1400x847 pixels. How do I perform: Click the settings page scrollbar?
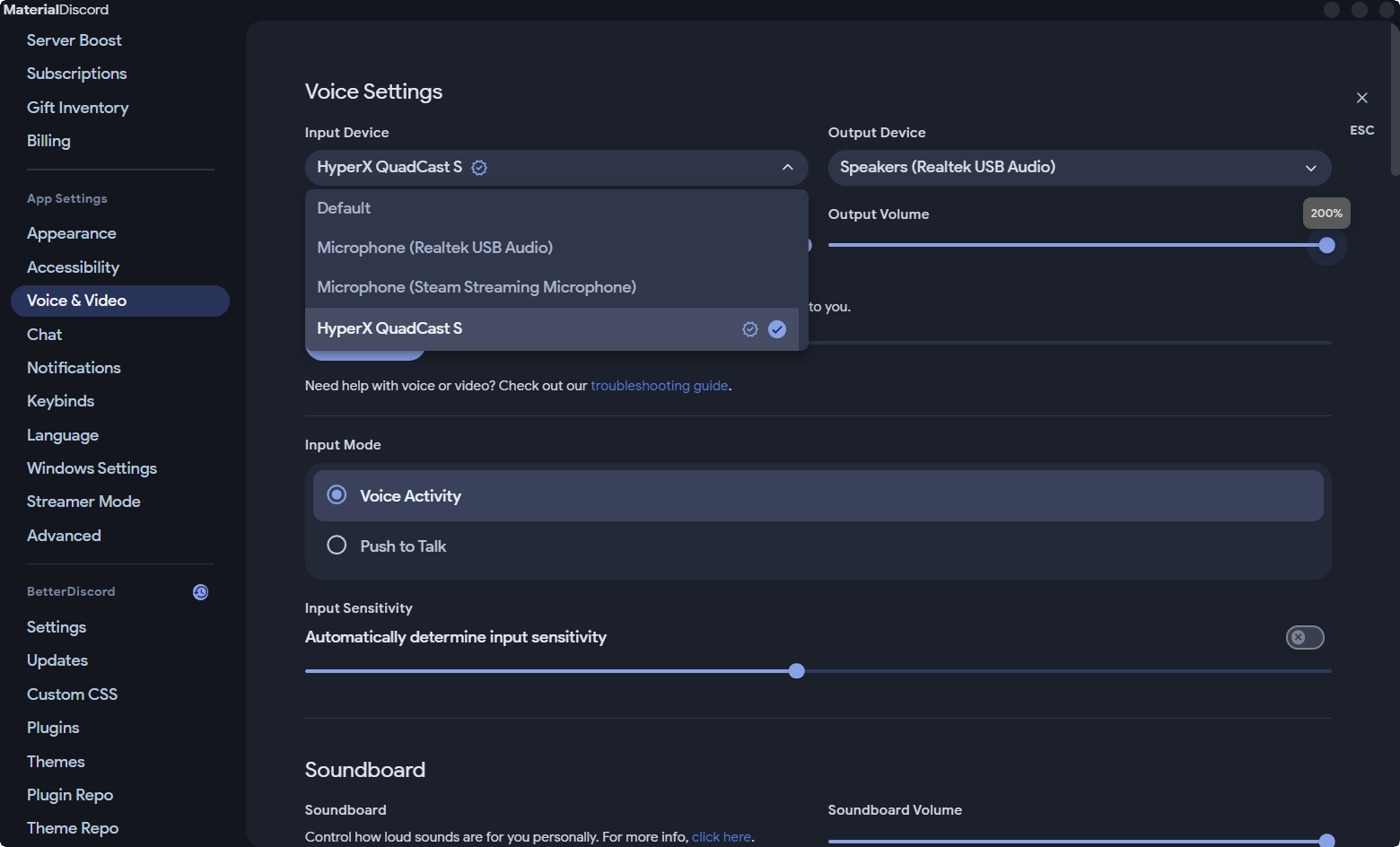pos(1395,99)
